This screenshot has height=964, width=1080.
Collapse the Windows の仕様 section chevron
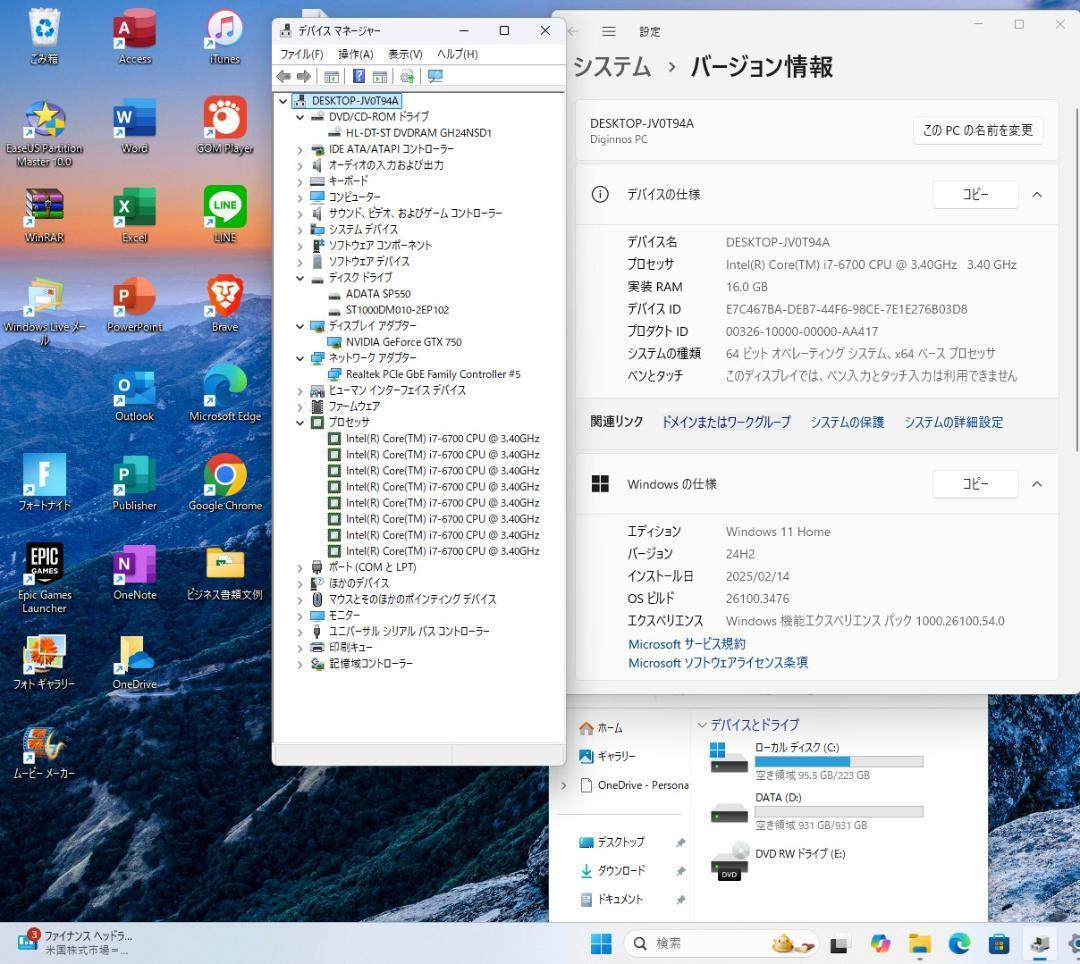(x=1037, y=485)
